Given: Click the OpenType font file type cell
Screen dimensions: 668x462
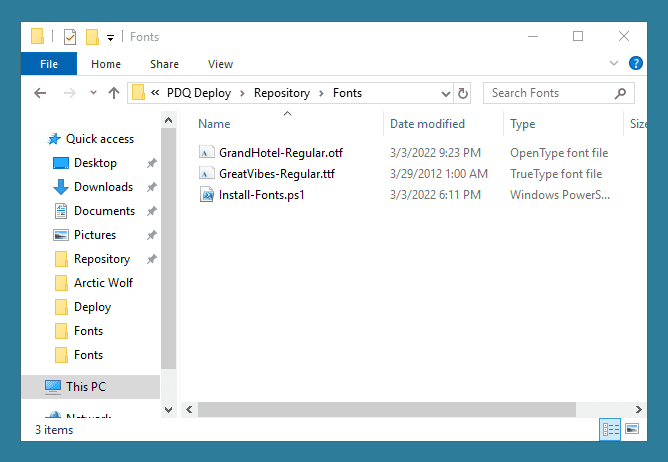Looking at the screenshot, I should 559,153.
